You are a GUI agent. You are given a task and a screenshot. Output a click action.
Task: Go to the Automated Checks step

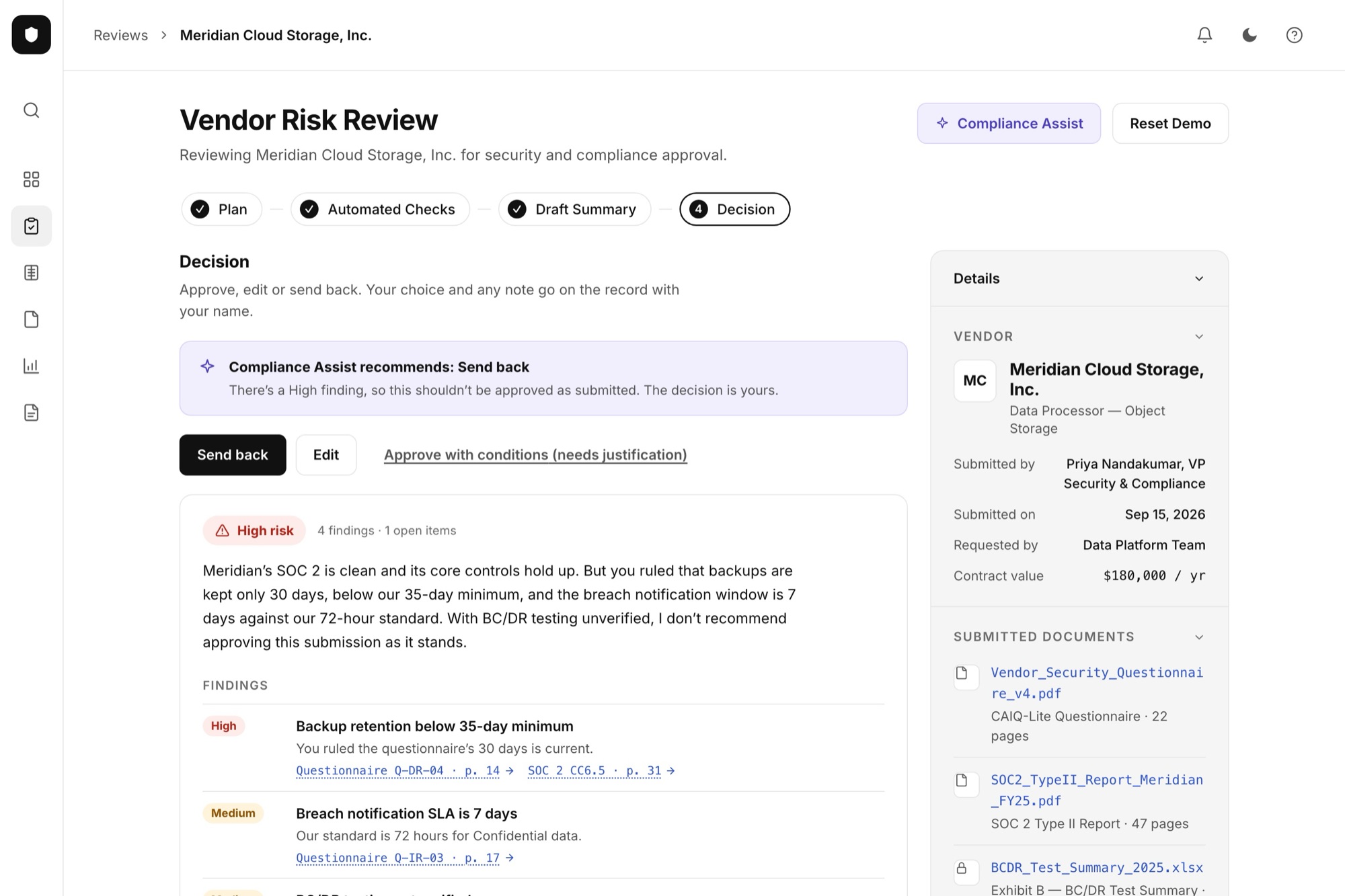380,209
